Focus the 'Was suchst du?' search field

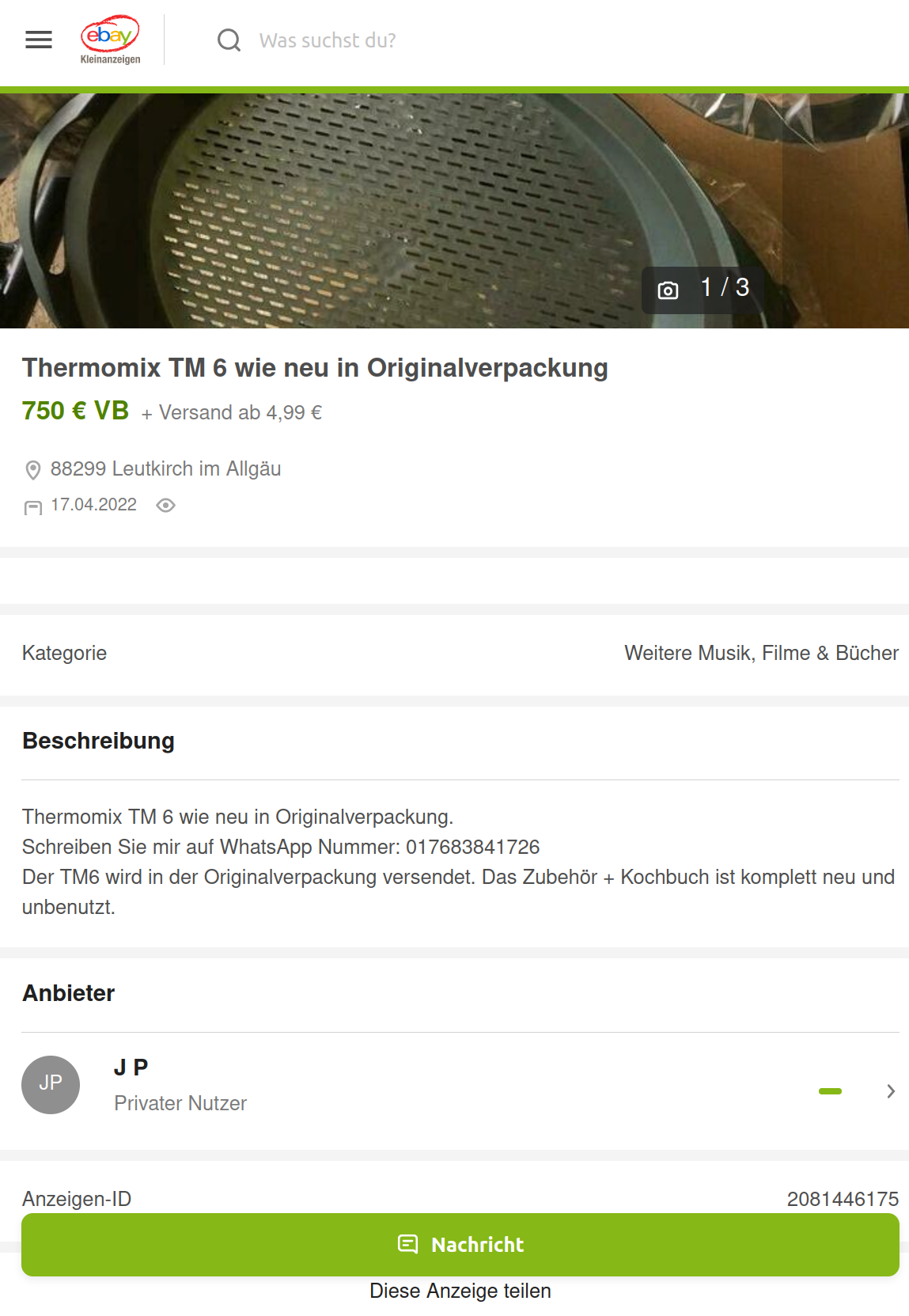[x=554, y=40]
